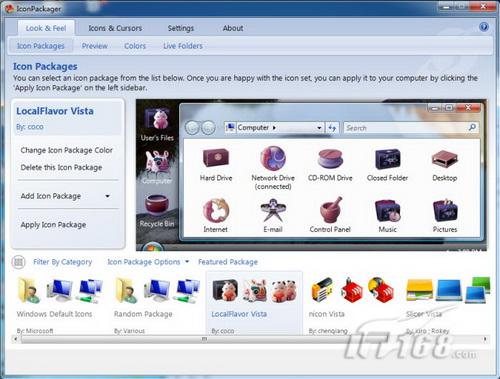The image size is (500, 379).
Task: Open the Featured Package link
Action: click(228, 262)
